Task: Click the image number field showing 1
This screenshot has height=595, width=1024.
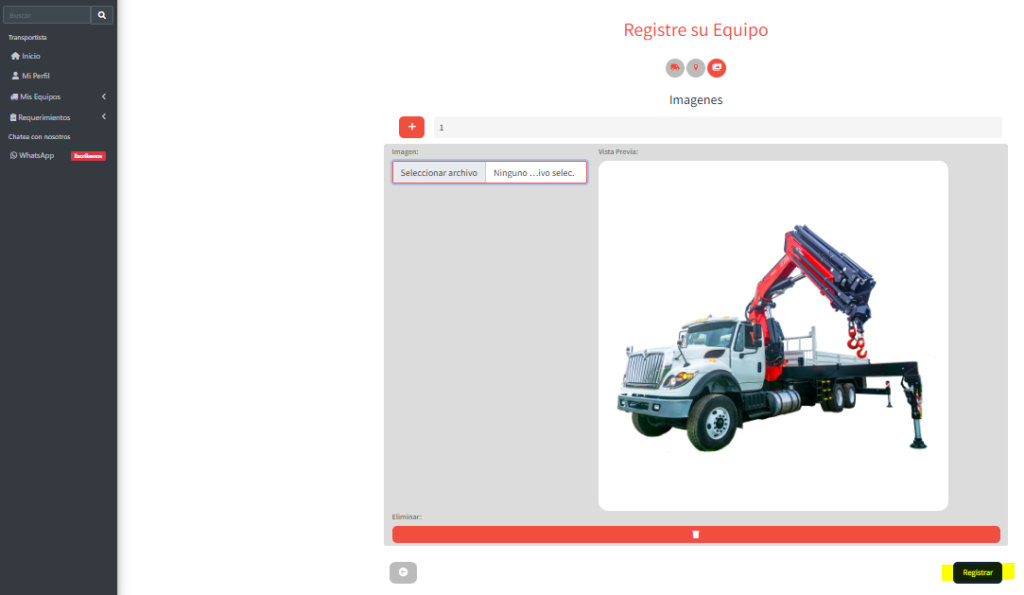Action: [x=717, y=127]
